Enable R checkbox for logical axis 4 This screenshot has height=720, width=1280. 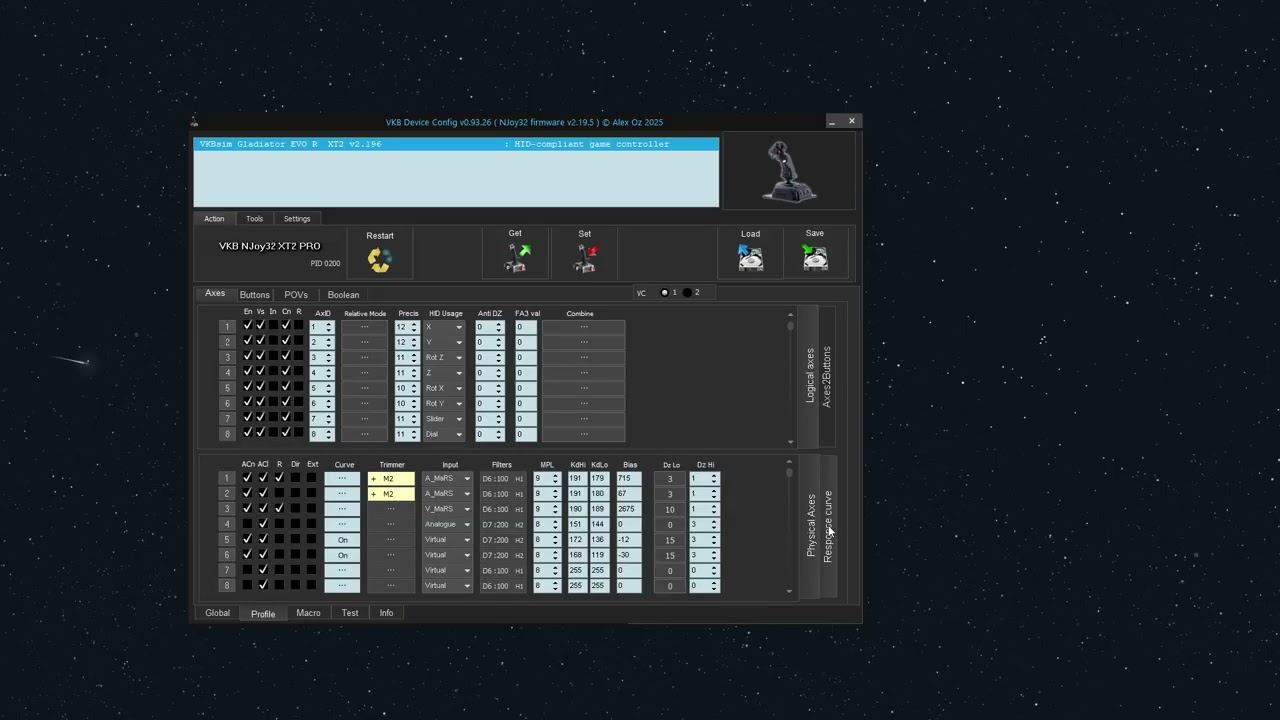[298, 373]
